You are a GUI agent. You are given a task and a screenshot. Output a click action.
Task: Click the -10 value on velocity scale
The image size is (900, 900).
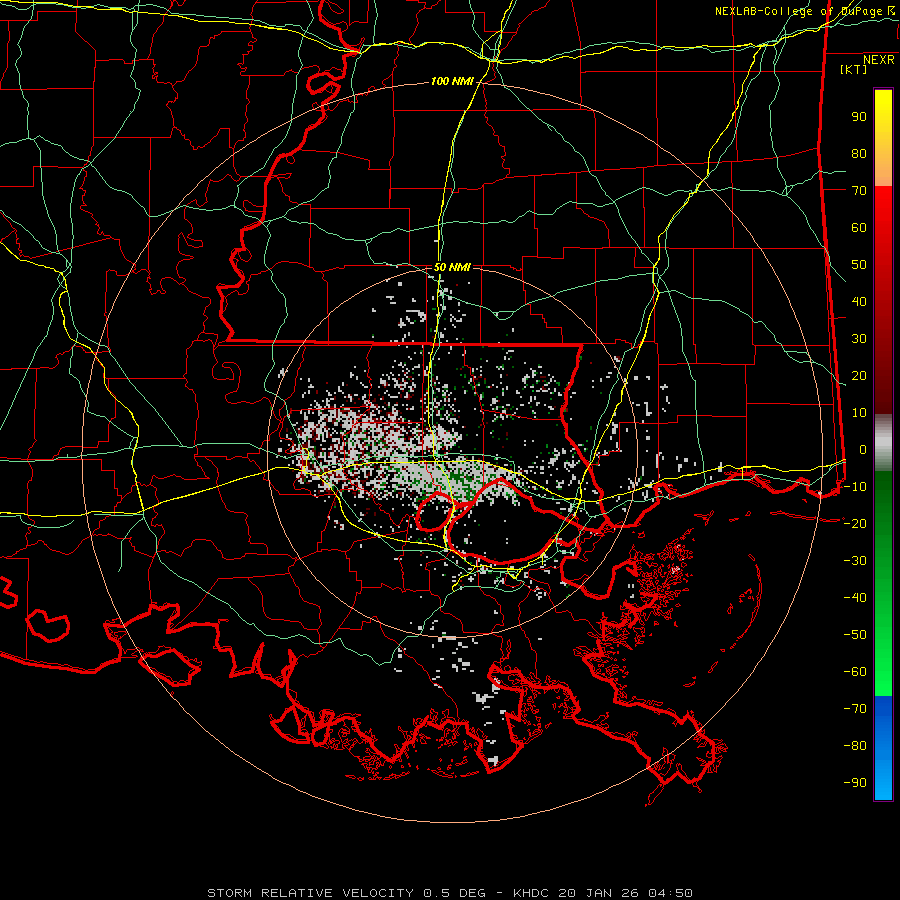pyautogui.click(x=855, y=487)
